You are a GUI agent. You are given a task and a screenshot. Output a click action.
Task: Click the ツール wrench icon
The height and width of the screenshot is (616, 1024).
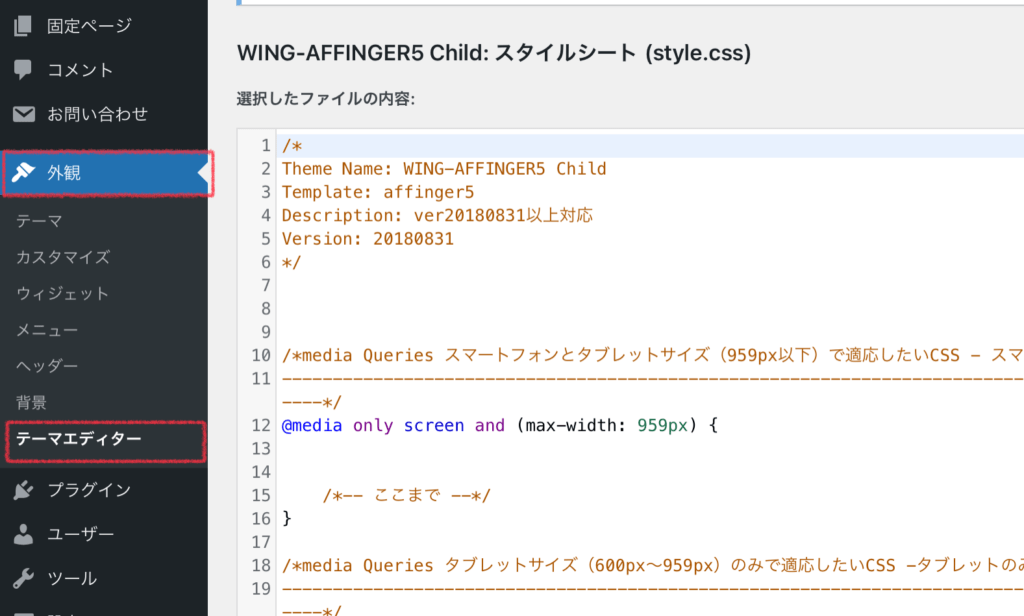click(x=24, y=578)
